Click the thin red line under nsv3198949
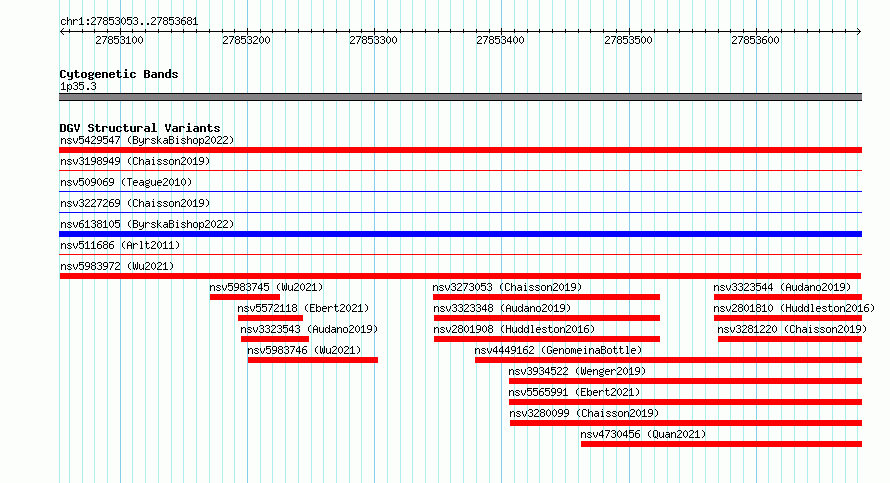Image resolution: width=890 pixels, height=483 pixels. coord(460,170)
